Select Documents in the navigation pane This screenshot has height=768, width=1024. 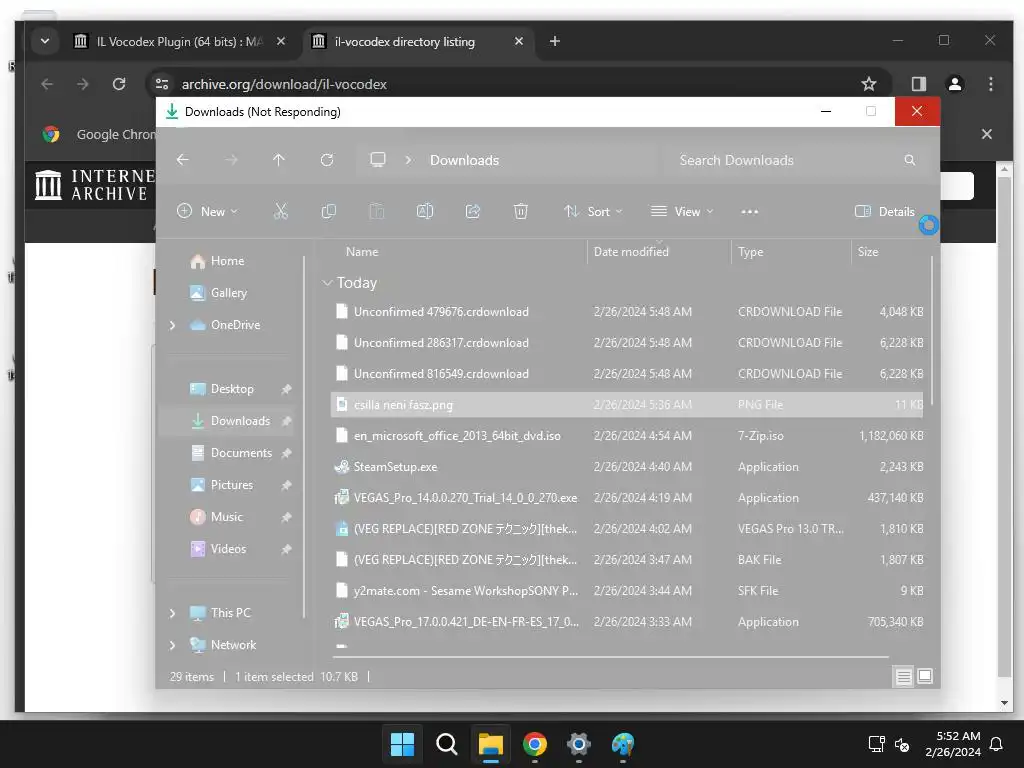pos(240,453)
